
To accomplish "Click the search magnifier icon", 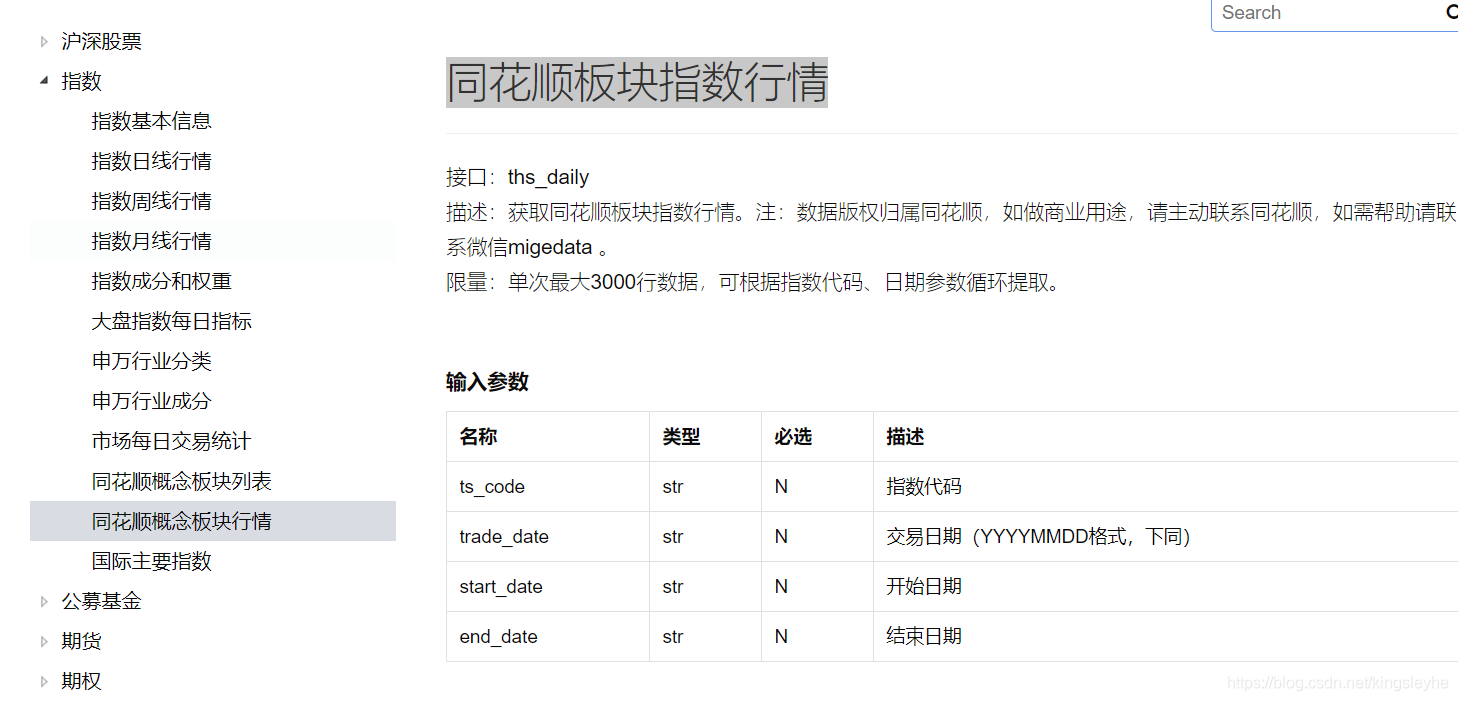I will 1452,12.
